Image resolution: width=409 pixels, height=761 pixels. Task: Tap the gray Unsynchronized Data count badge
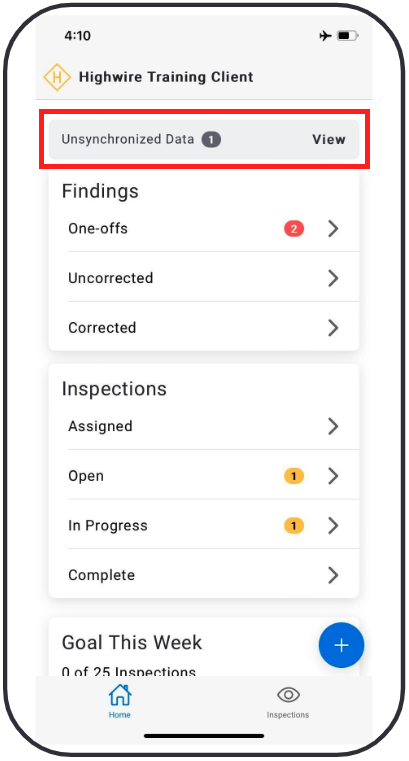(x=211, y=140)
